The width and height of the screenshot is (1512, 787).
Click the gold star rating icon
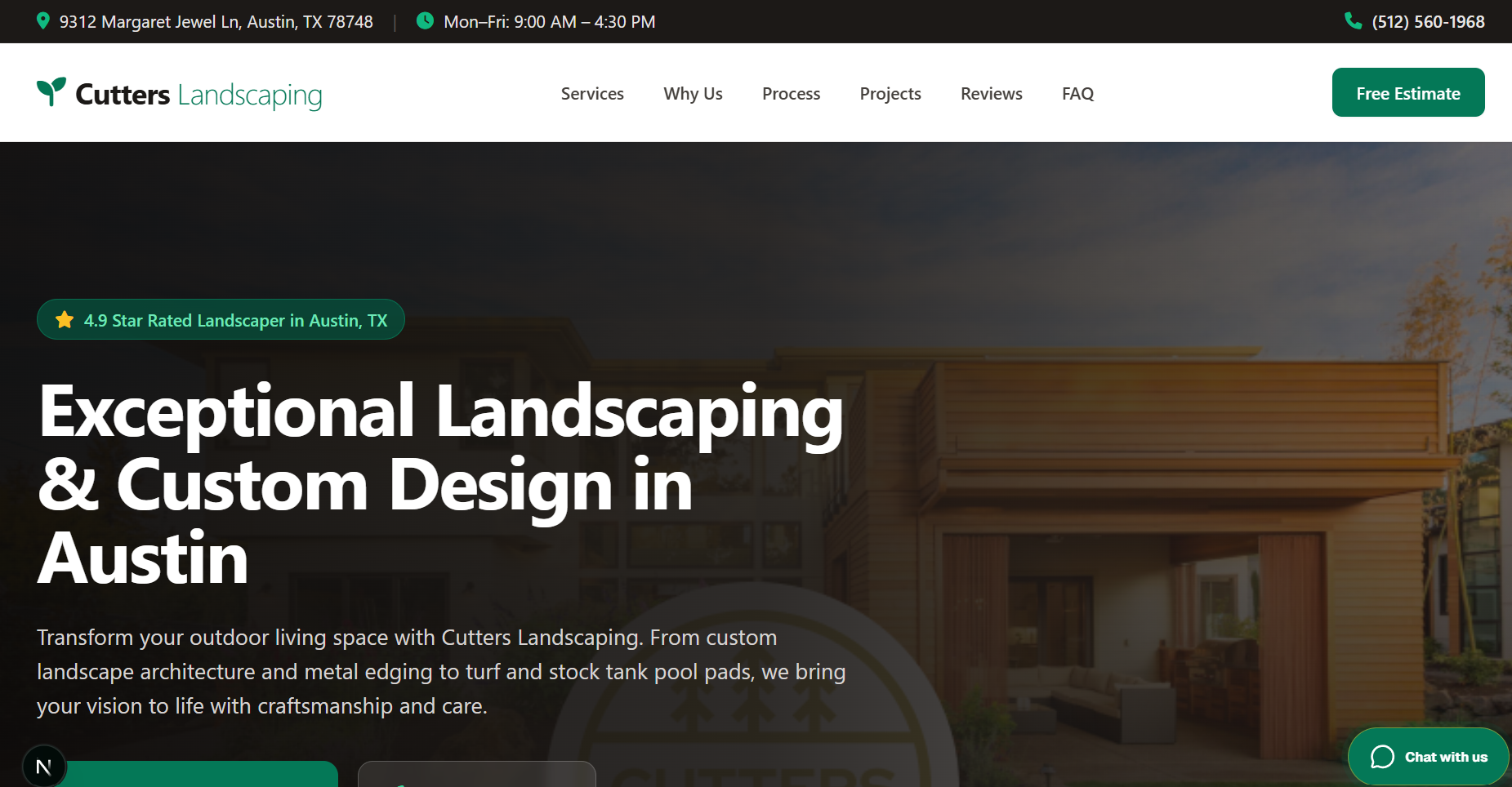tap(65, 320)
